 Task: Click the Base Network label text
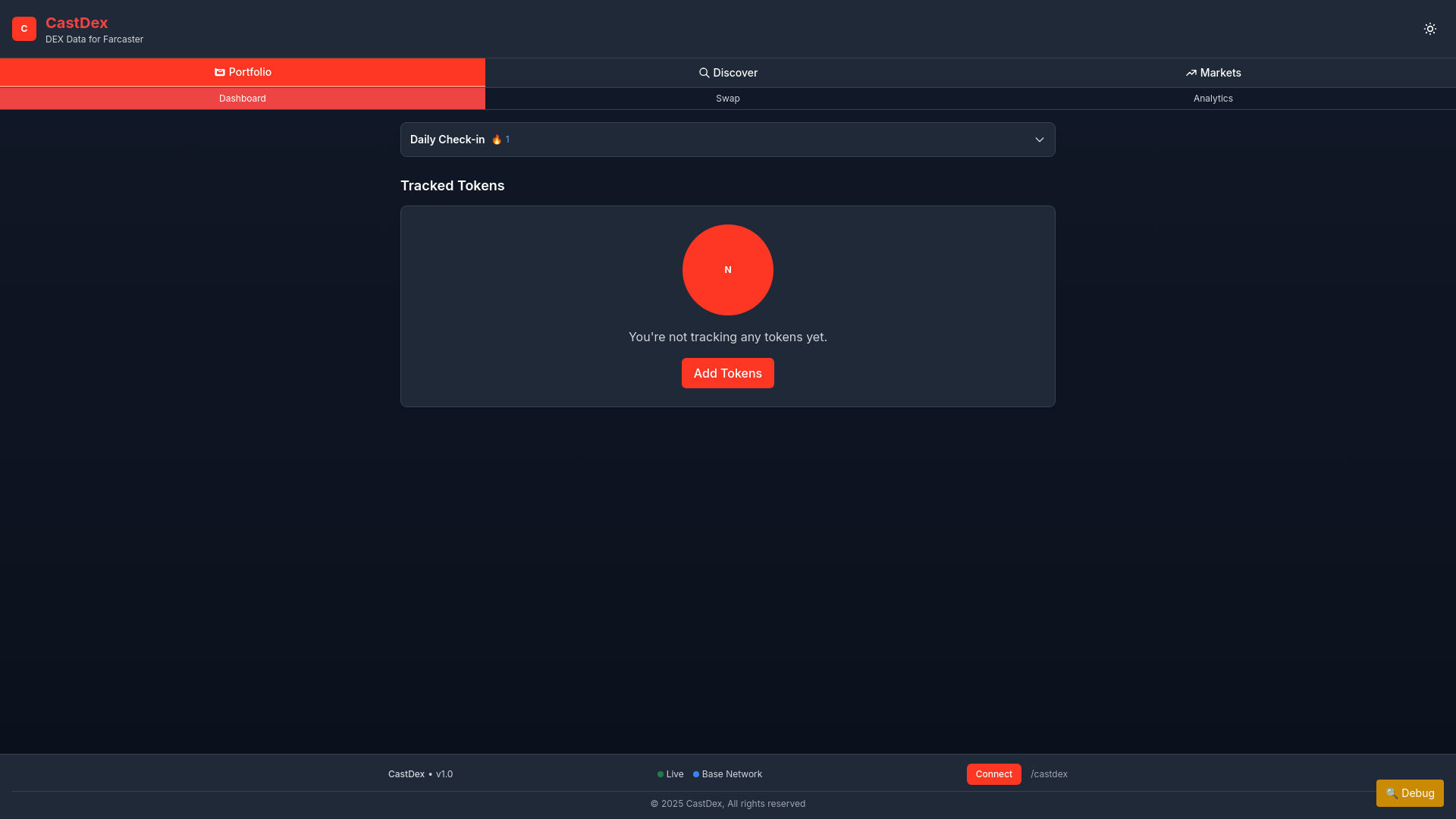click(732, 774)
